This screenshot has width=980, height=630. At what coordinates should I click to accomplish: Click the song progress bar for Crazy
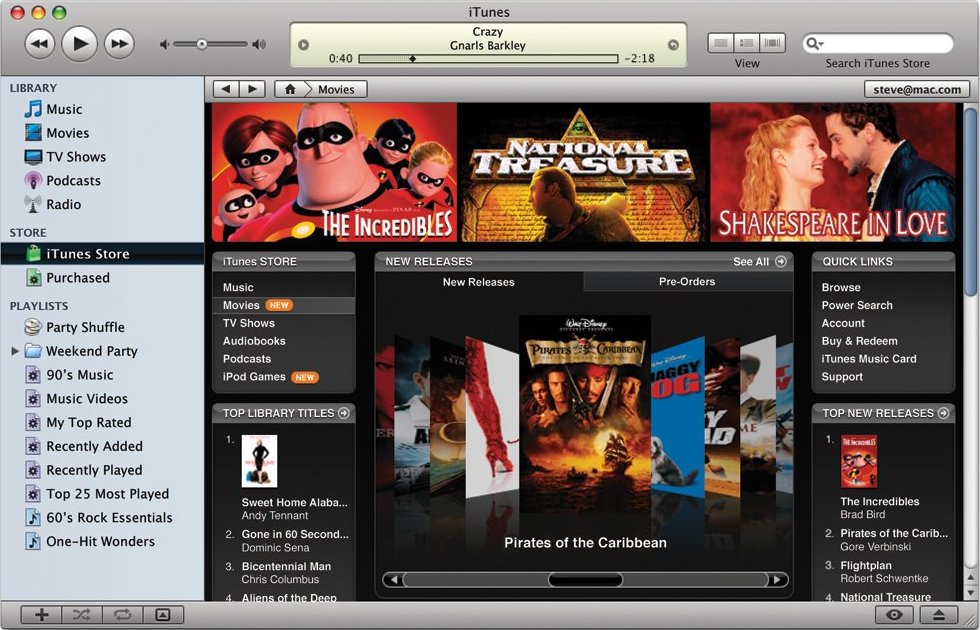coord(488,59)
